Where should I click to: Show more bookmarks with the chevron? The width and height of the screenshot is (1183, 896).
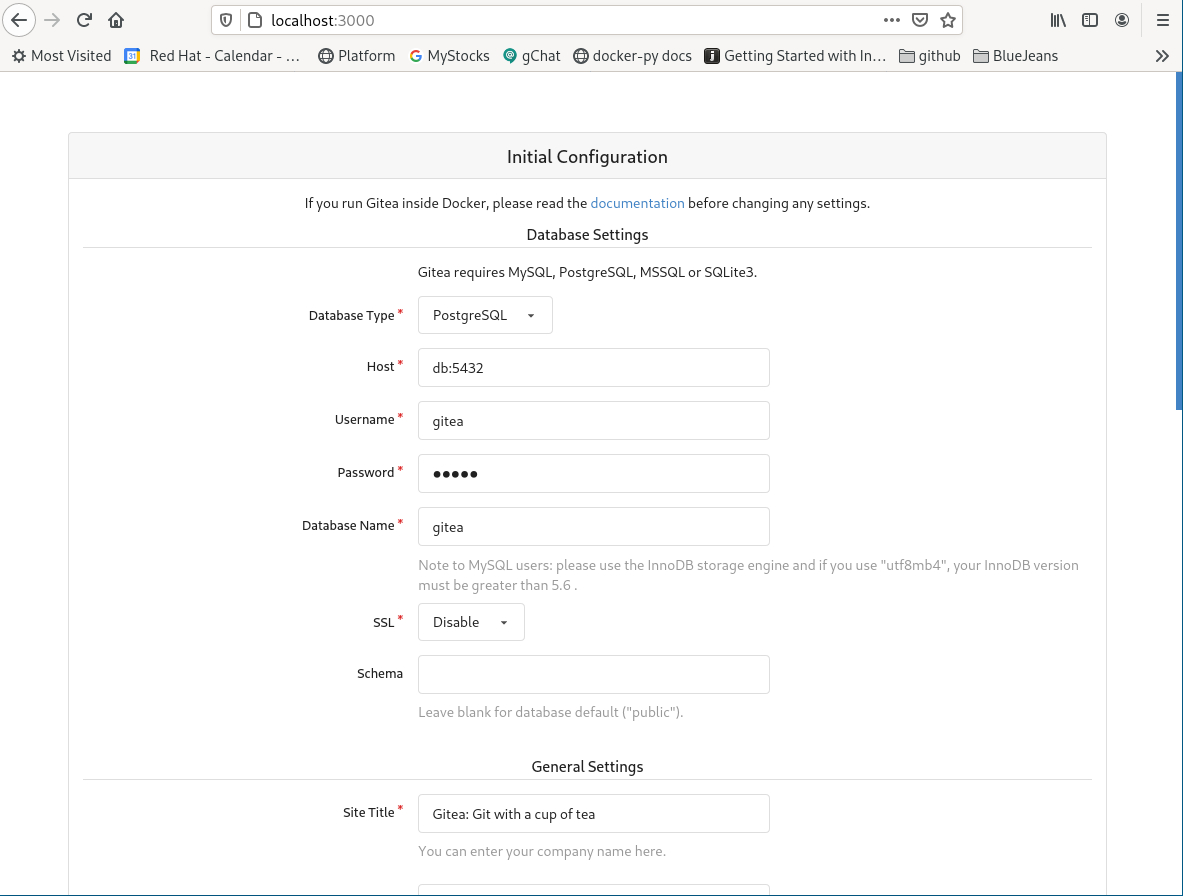coord(1162,56)
